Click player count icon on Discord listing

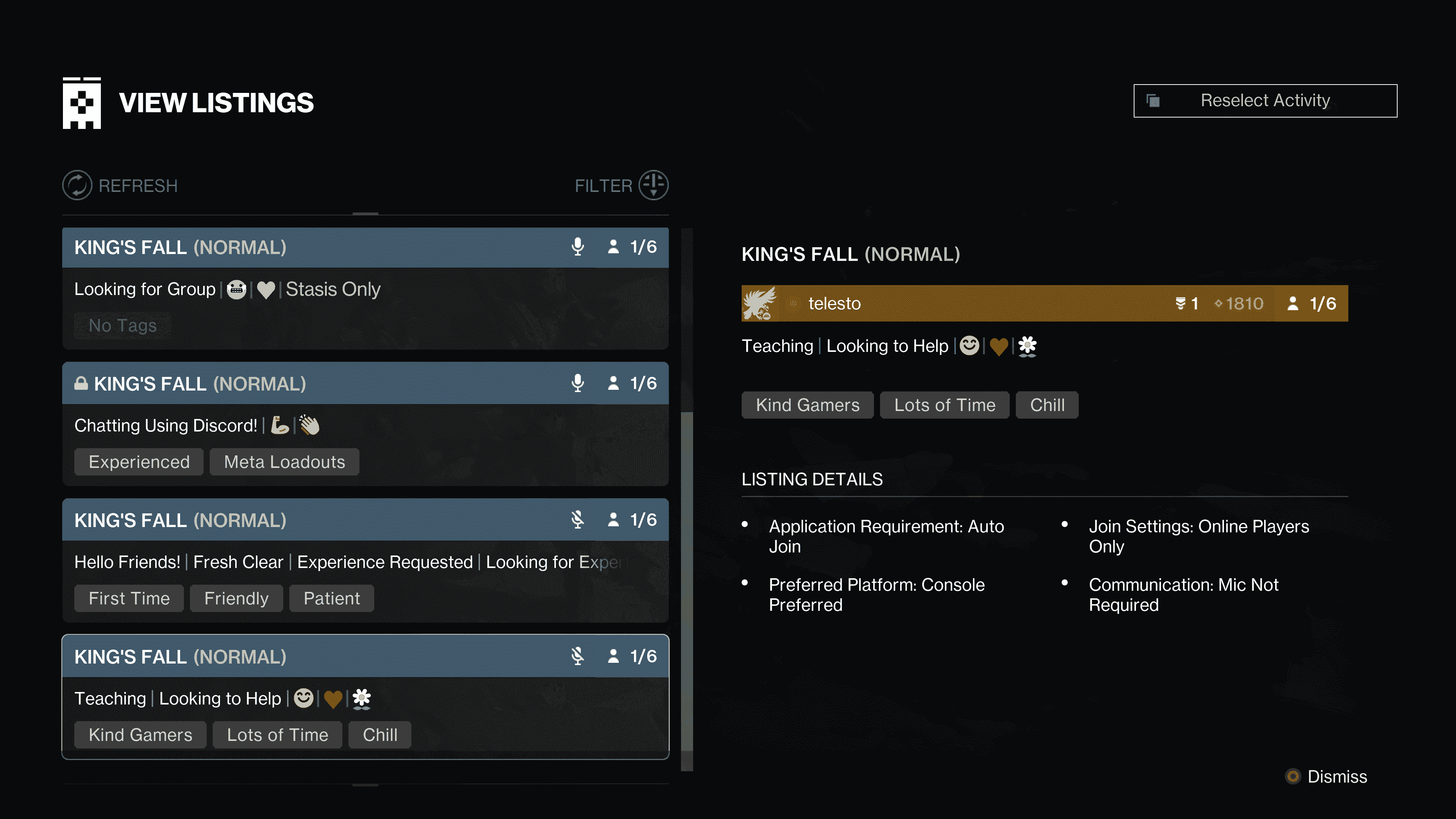tap(613, 383)
